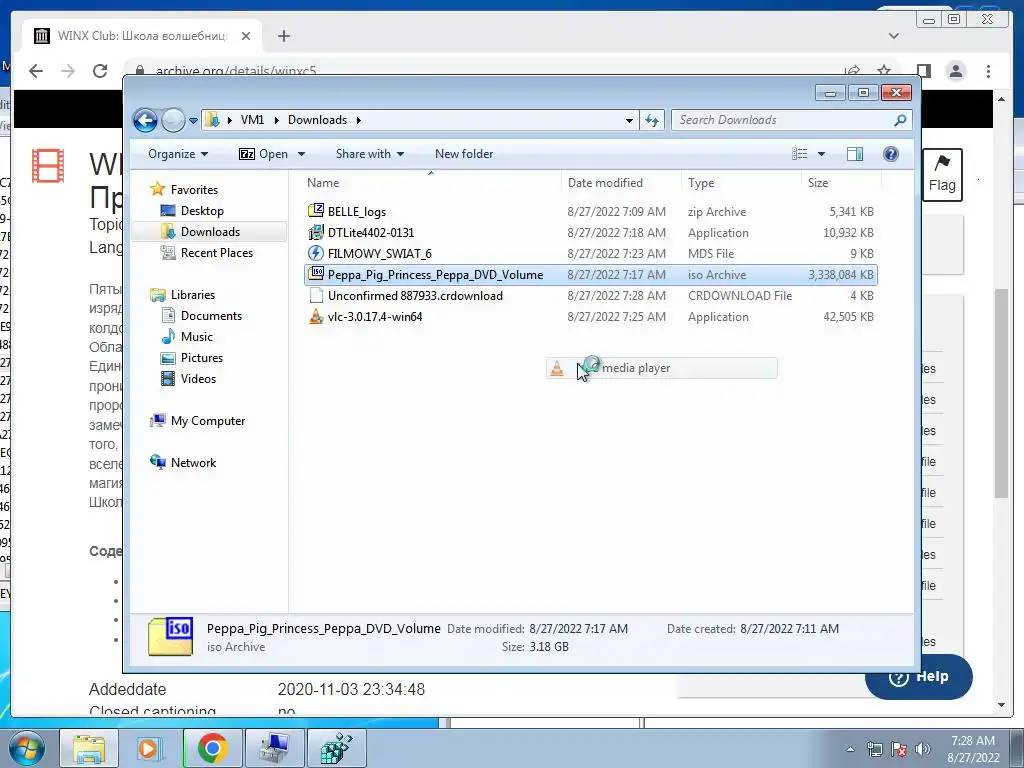
Task: Switch to WINX Club Chrome tab
Action: click(x=141, y=36)
